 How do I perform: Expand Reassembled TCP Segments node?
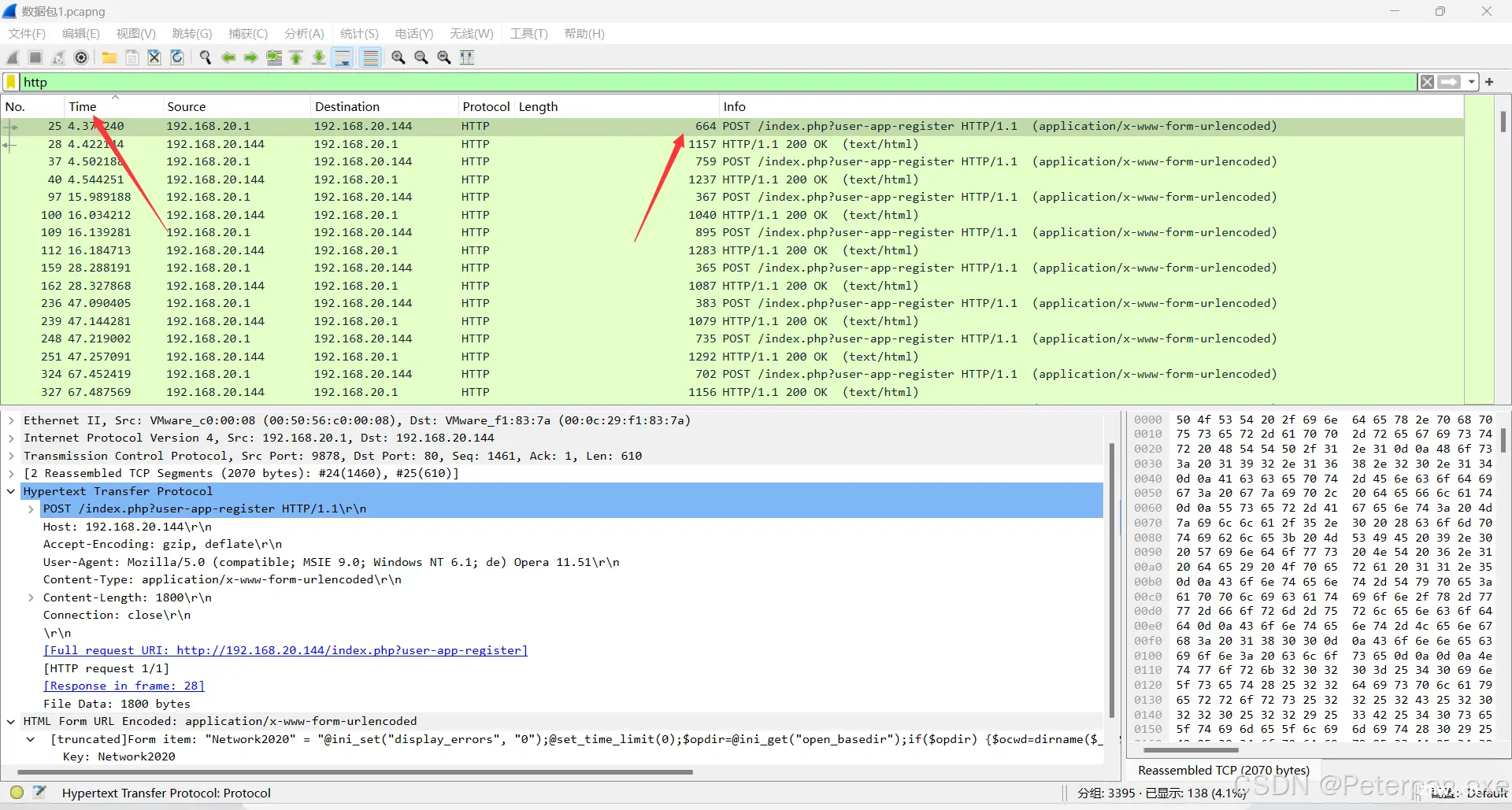[x=11, y=473]
